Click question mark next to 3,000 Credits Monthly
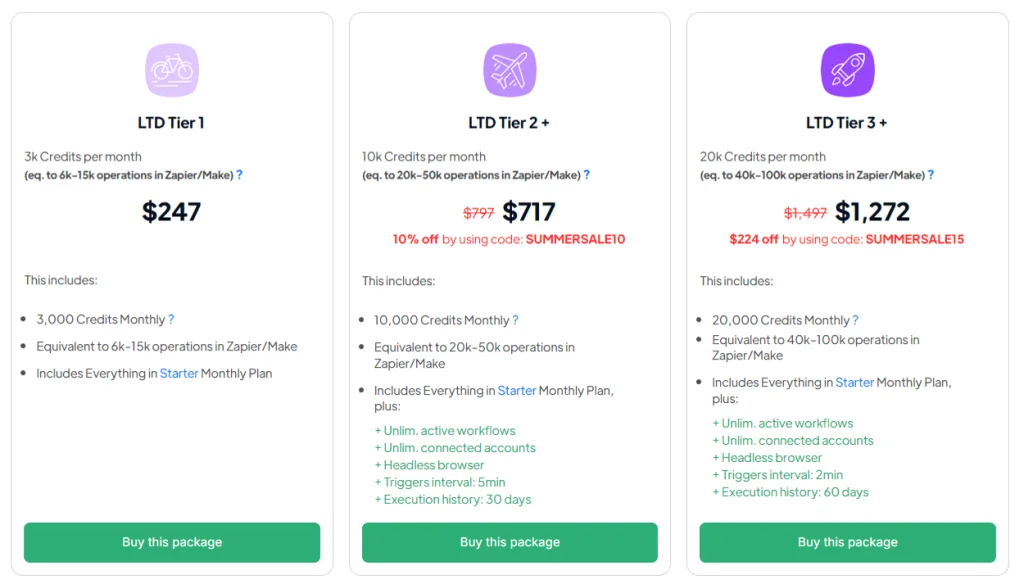This screenshot has width=1024, height=584. [x=171, y=320]
